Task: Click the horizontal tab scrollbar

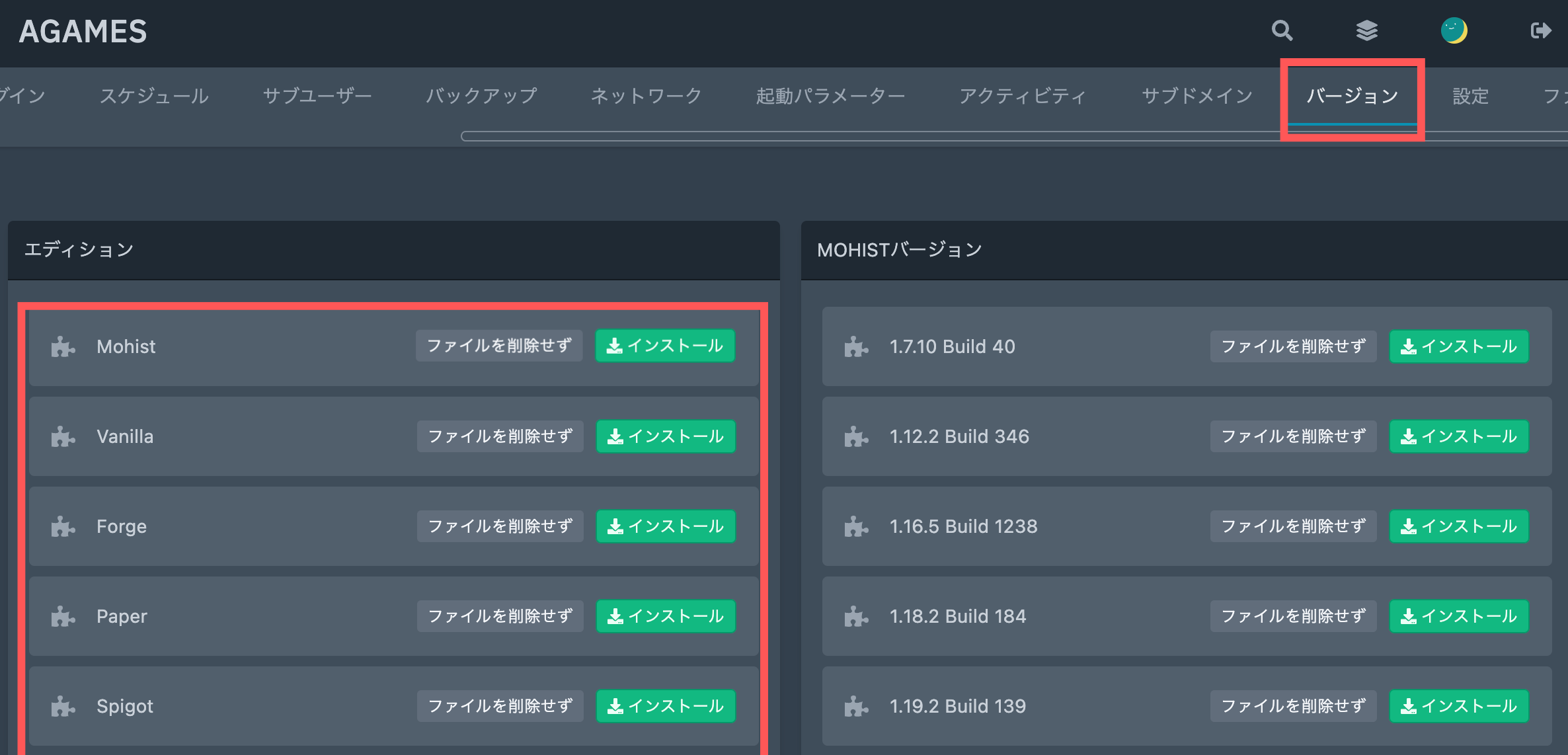Action: [859, 136]
